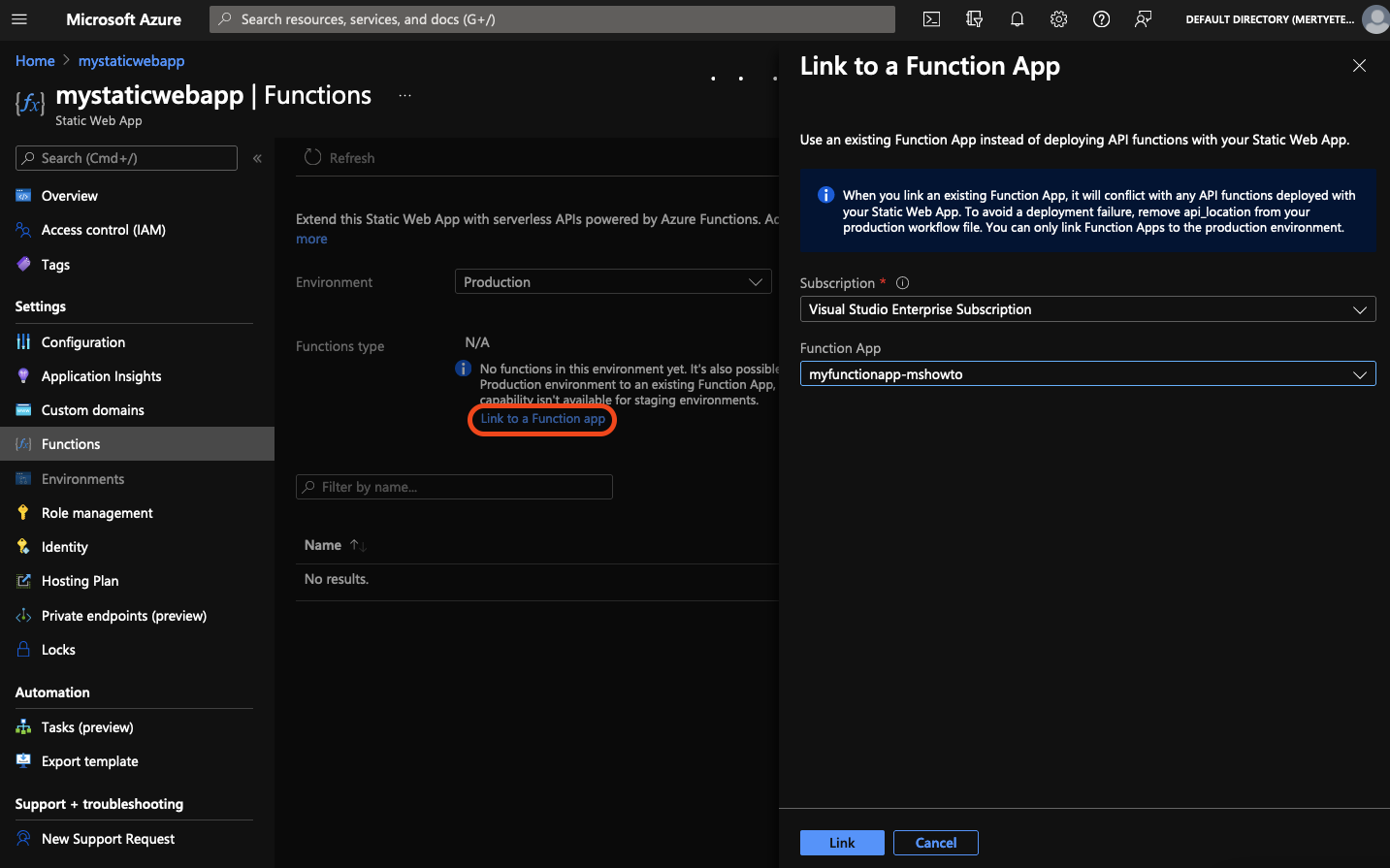The image size is (1390, 868).
Task: Click the Tasks (preview) icon
Action: point(23,726)
